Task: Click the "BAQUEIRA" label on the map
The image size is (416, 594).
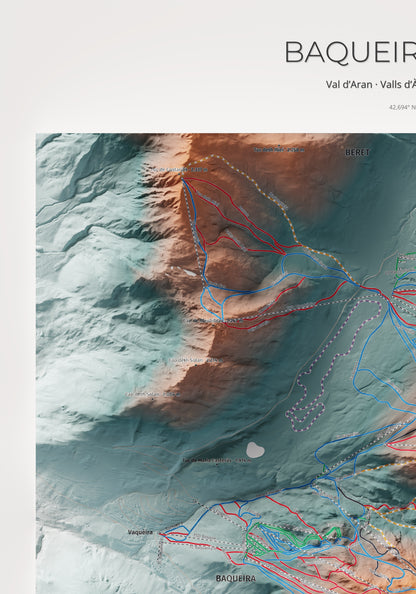Action: point(236,578)
